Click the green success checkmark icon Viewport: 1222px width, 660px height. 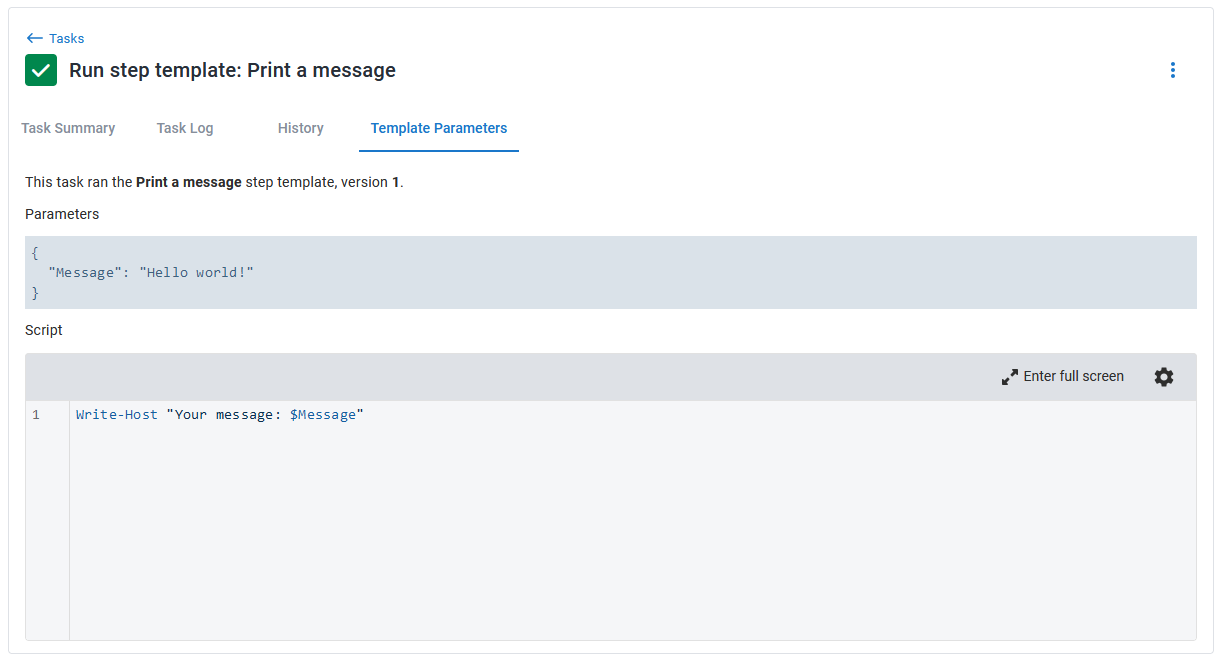point(41,70)
